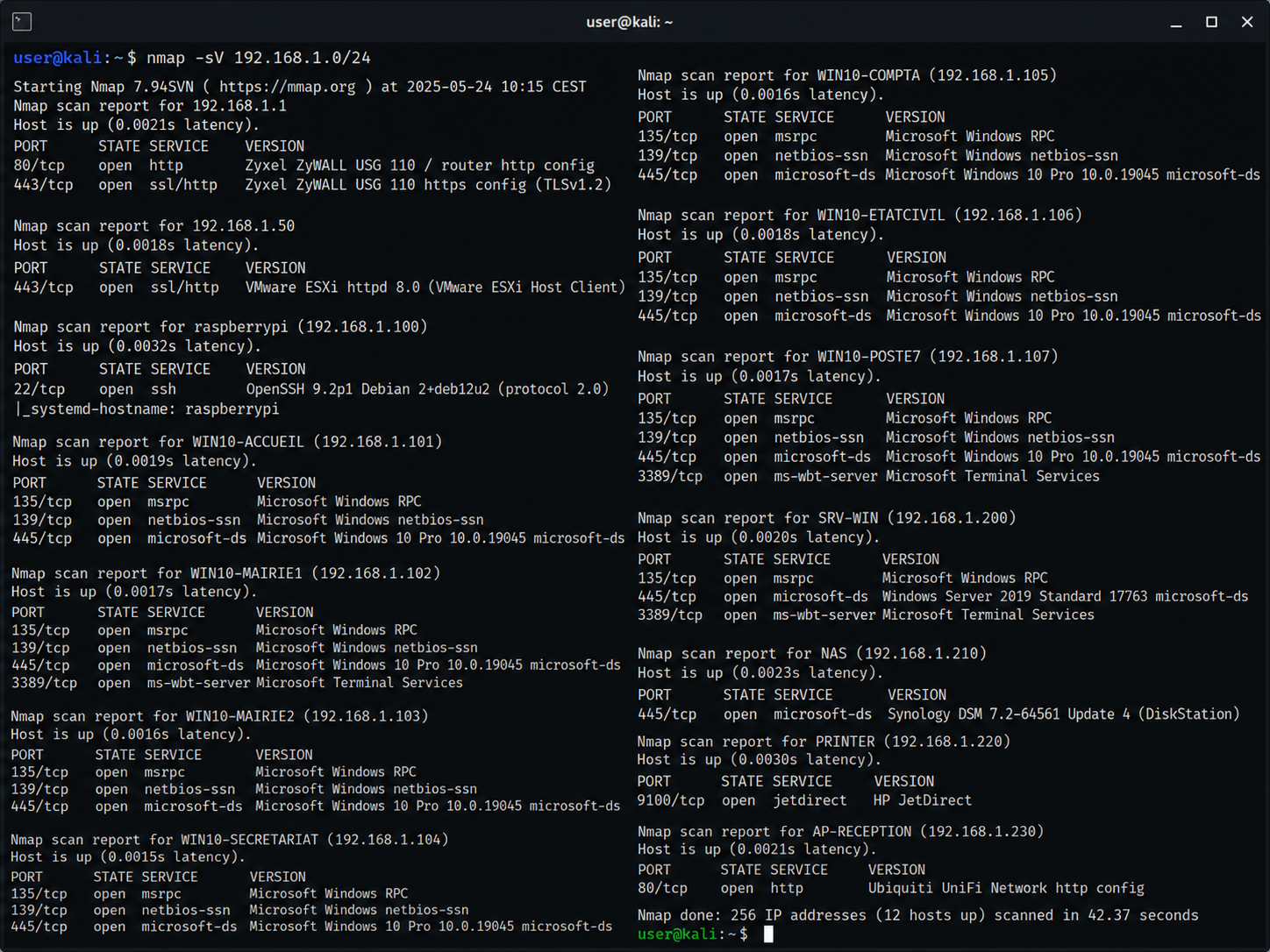Click the WIN10-SECRETARIAT (192.168.1.104) report line
This screenshot has height=952, width=1270.
click(230, 840)
